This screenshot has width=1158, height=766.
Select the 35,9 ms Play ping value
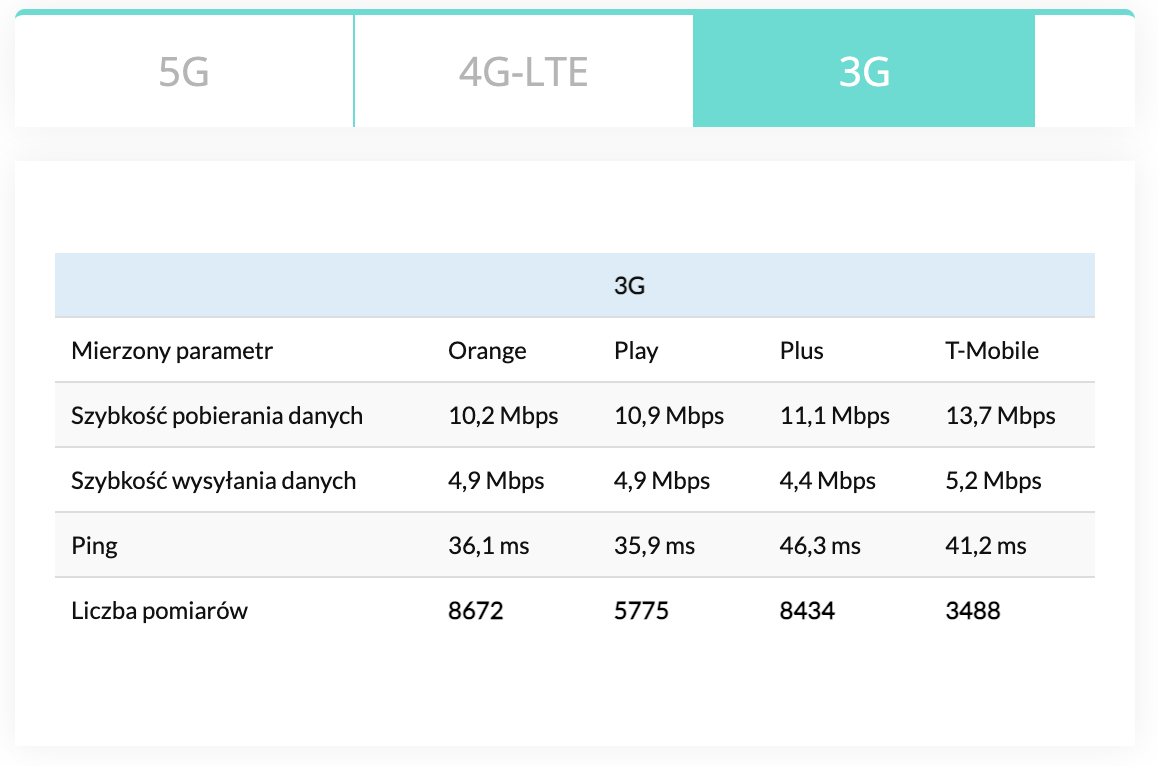click(x=654, y=546)
